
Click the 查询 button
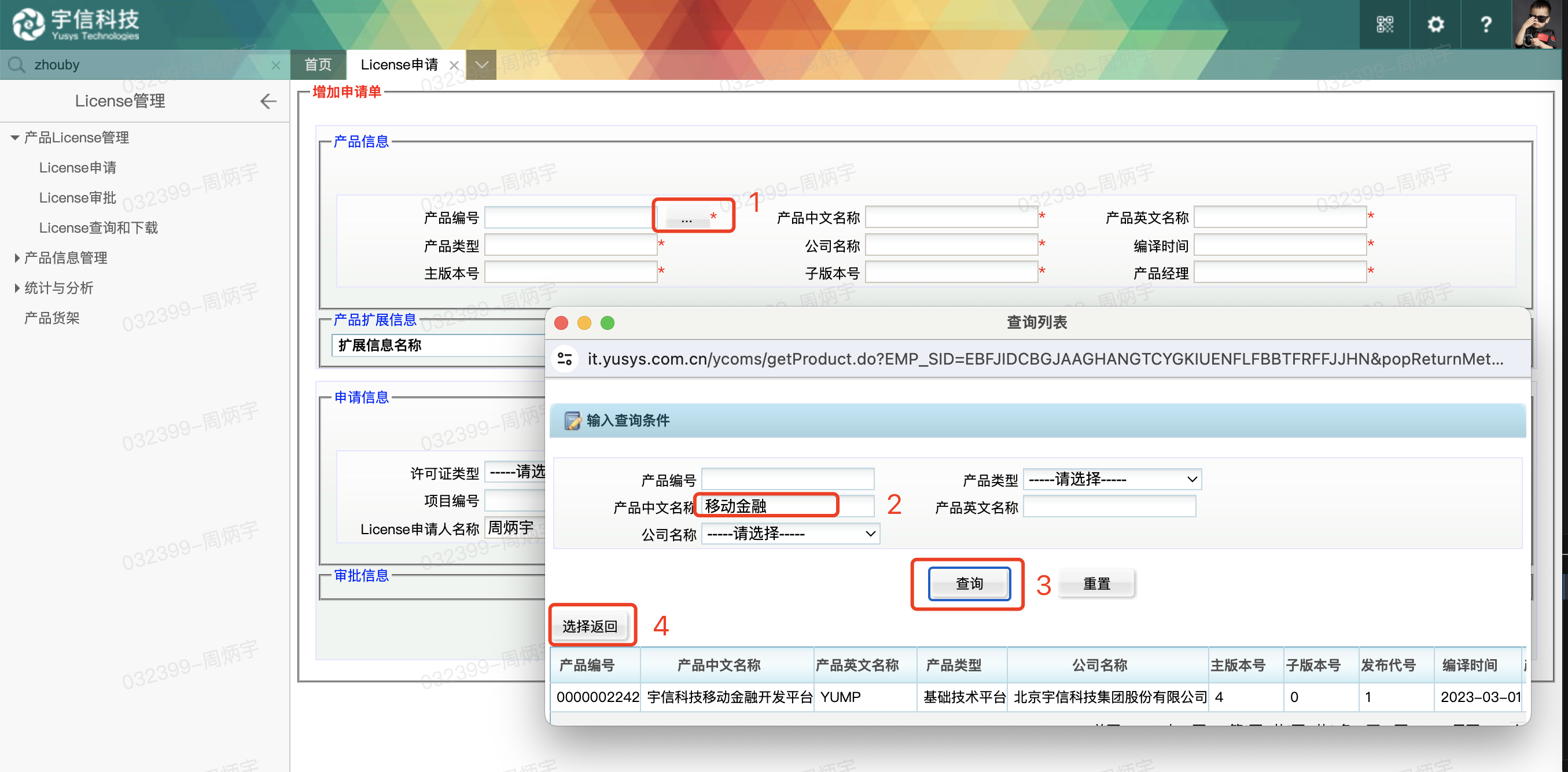969,583
